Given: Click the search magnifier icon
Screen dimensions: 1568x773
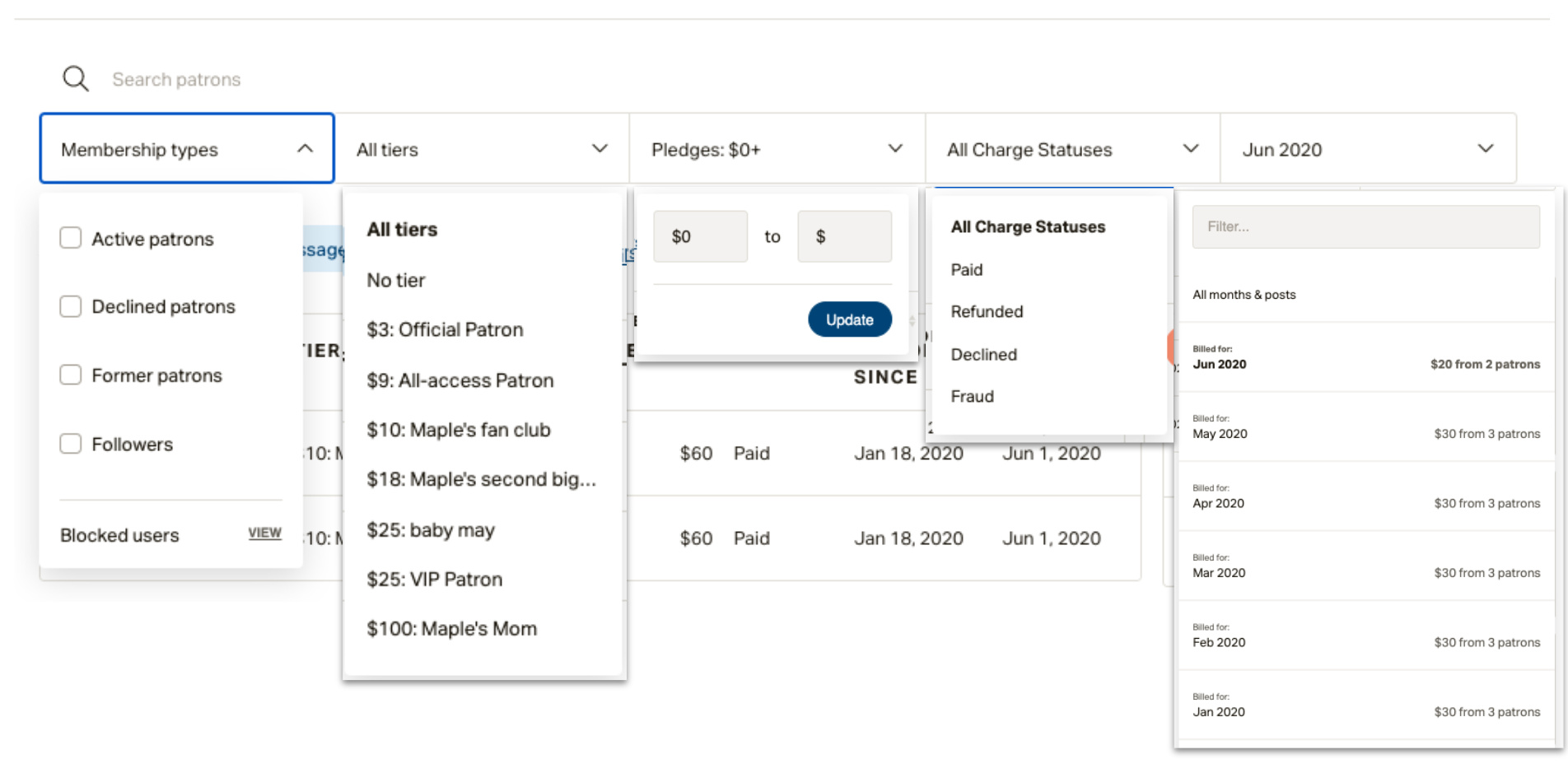Looking at the screenshot, I should click(76, 79).
